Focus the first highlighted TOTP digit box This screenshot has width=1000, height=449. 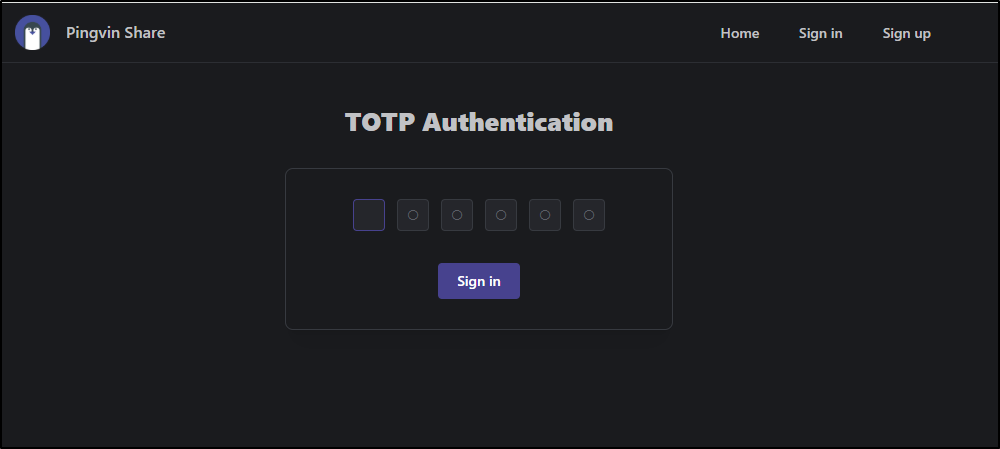(x=369, y=215)
